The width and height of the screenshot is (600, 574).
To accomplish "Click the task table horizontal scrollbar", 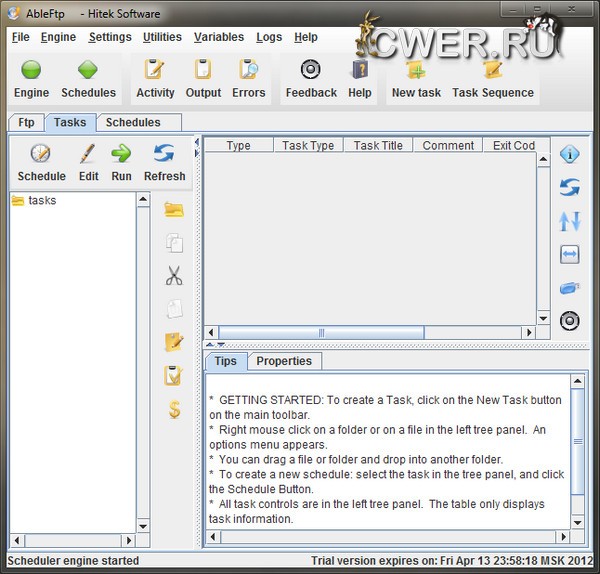I will point(321,332).
